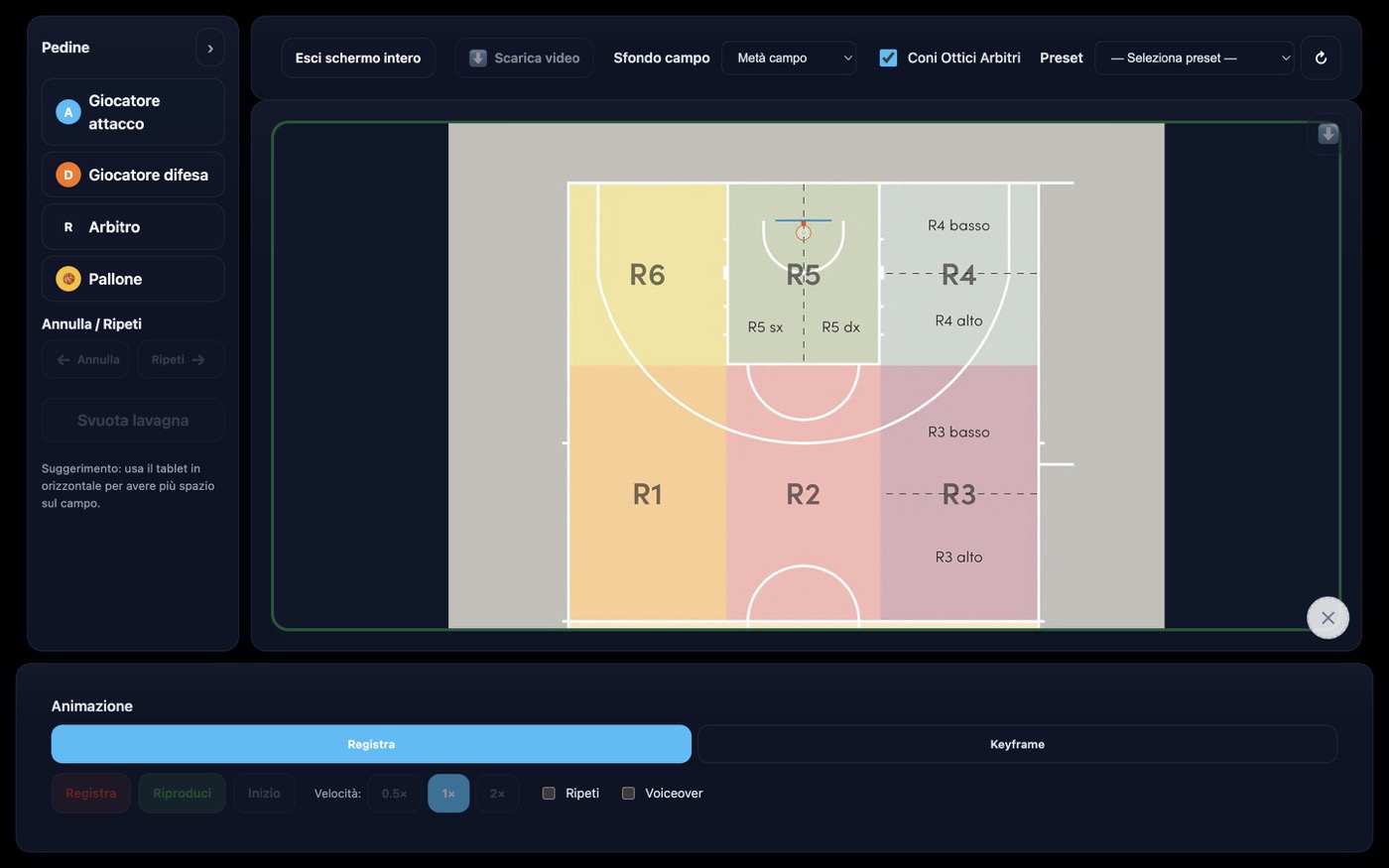Image resolution: width=1389 pixels, height=868 pixels.
Task: Click the R3 alto label
Action: (958, 557)
